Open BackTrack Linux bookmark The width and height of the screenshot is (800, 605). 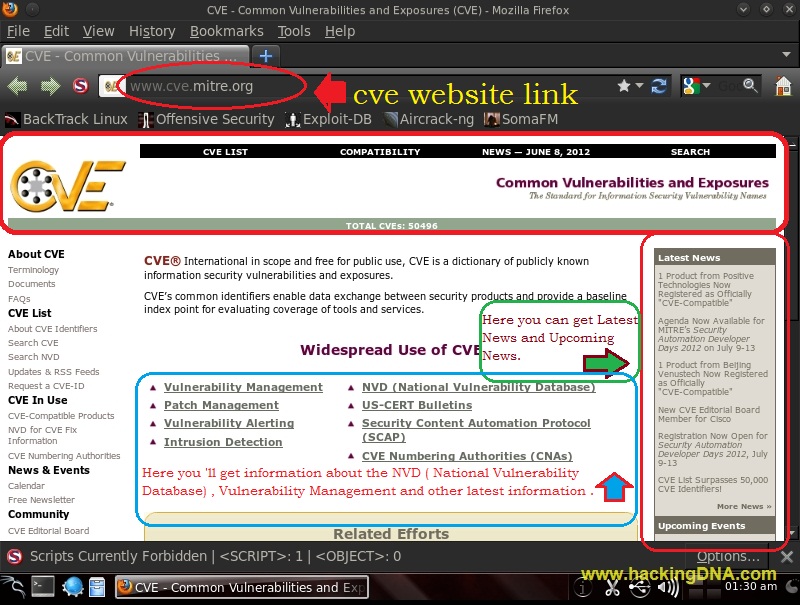click(66, 119)
